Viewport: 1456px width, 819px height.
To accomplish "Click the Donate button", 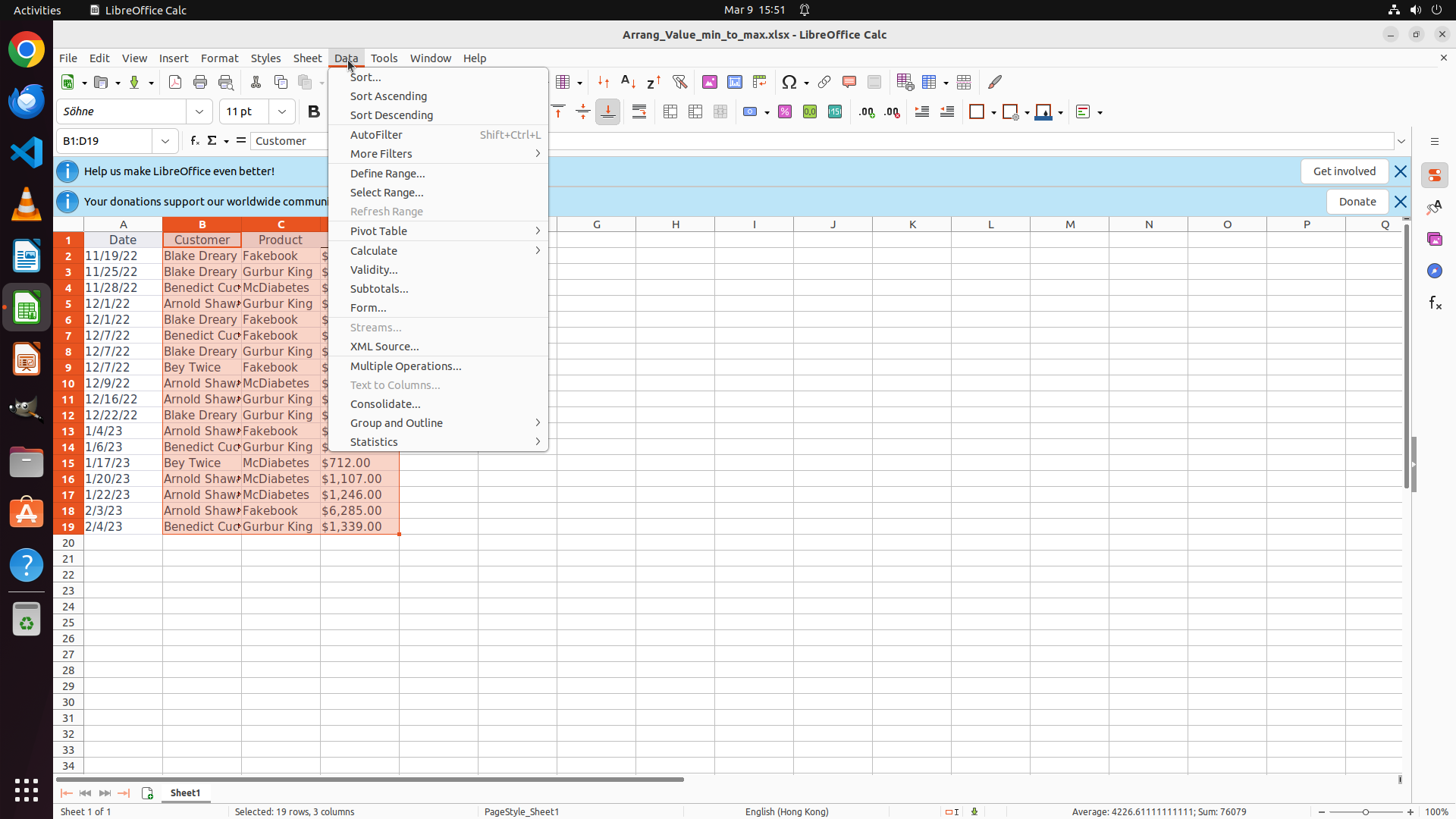I will coord(1357,202).
